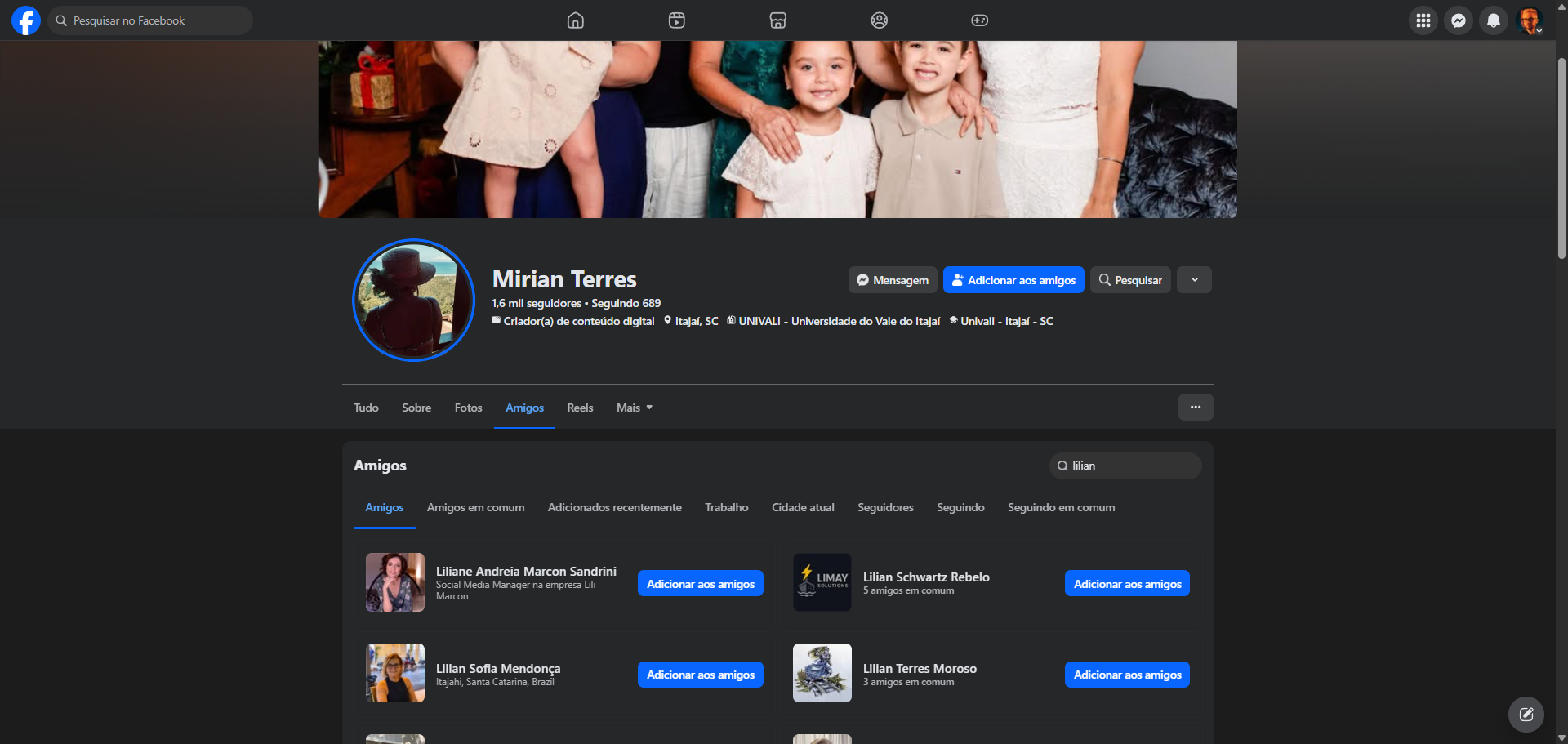Click the Itajaí, SC location link
This screenshot has width=1568, height=744.
pyautogui.click(x=697, y=322)
